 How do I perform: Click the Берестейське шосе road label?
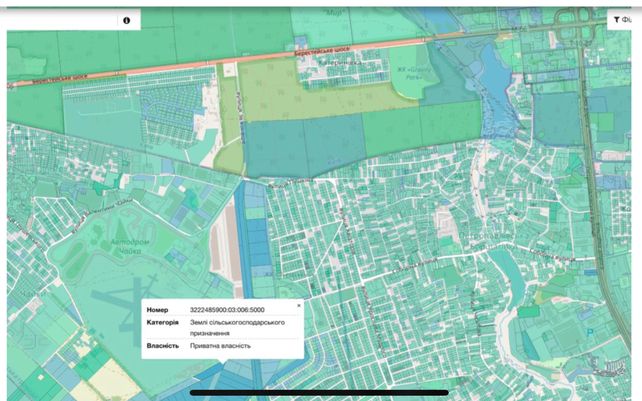coord(322,51)
